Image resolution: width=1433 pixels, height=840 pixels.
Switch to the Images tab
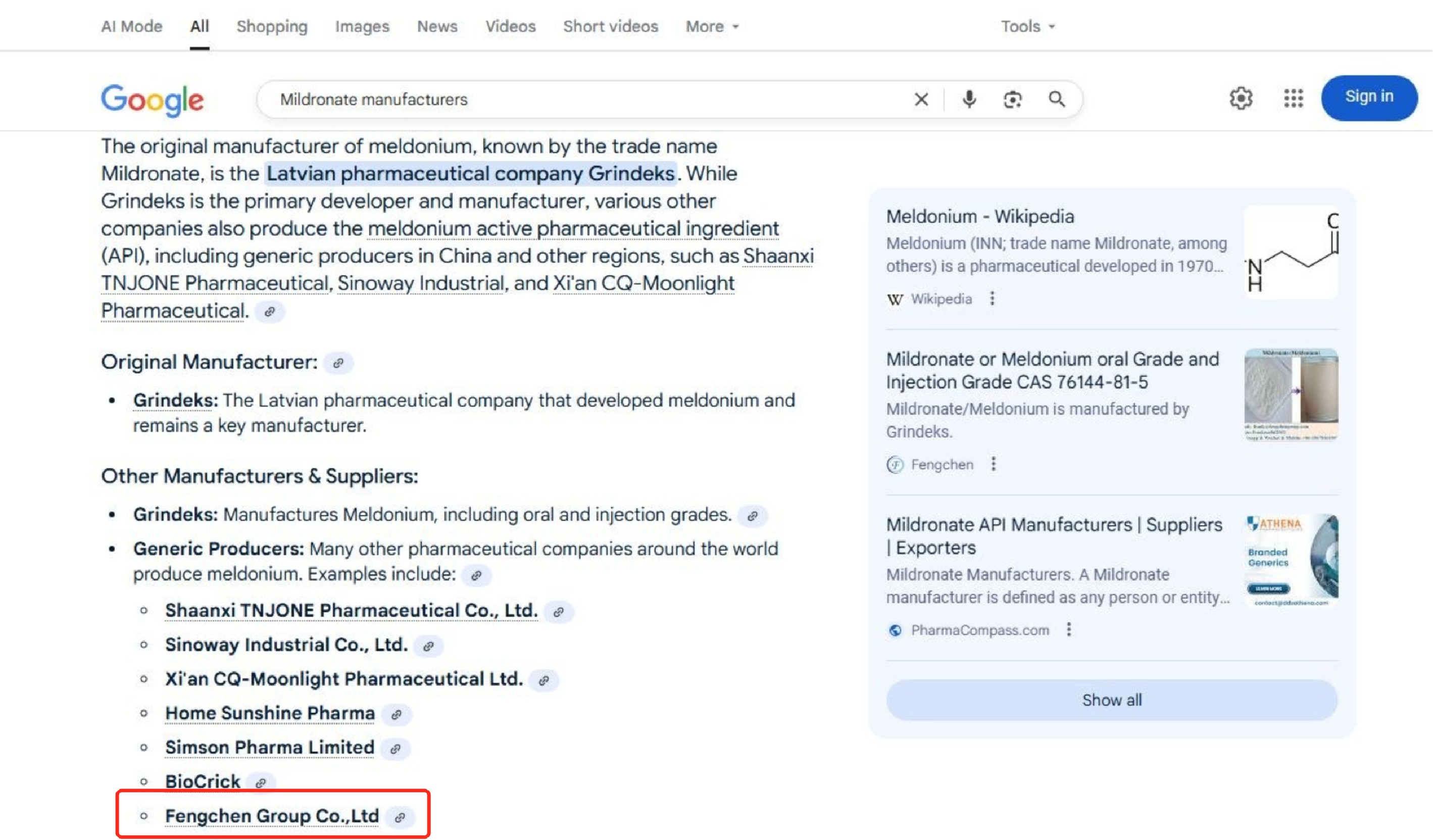click(x=362, y=27)
